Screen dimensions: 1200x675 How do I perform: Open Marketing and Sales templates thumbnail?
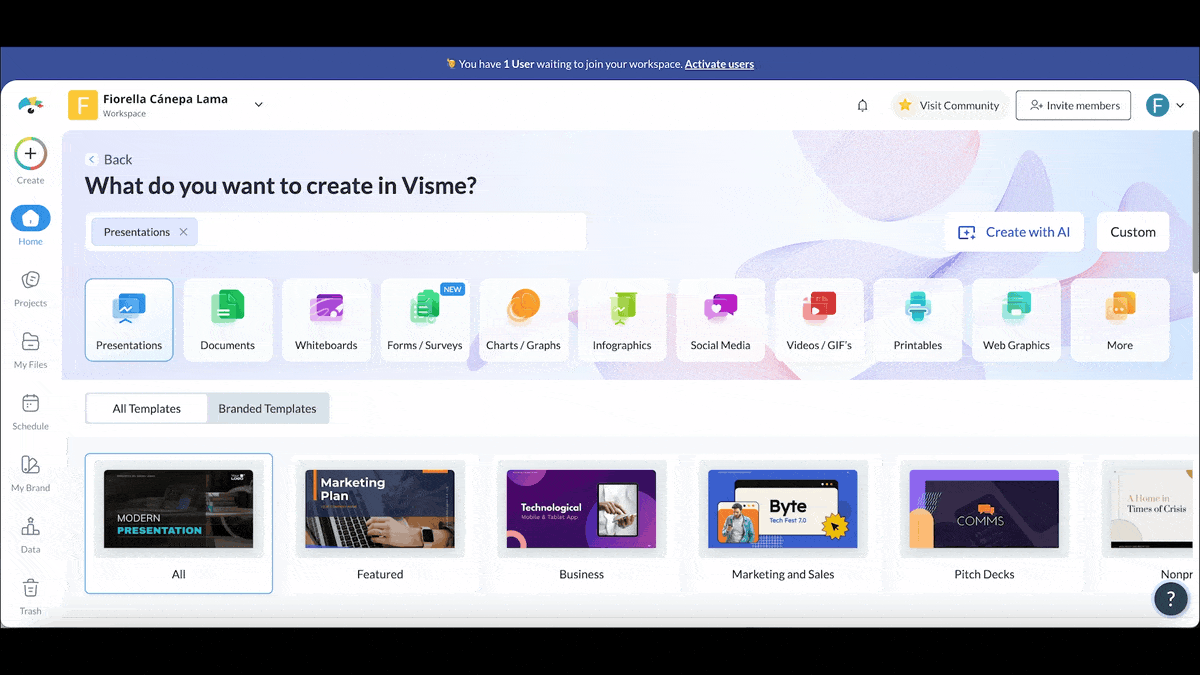pyautogui.click(x=783, y=523)
